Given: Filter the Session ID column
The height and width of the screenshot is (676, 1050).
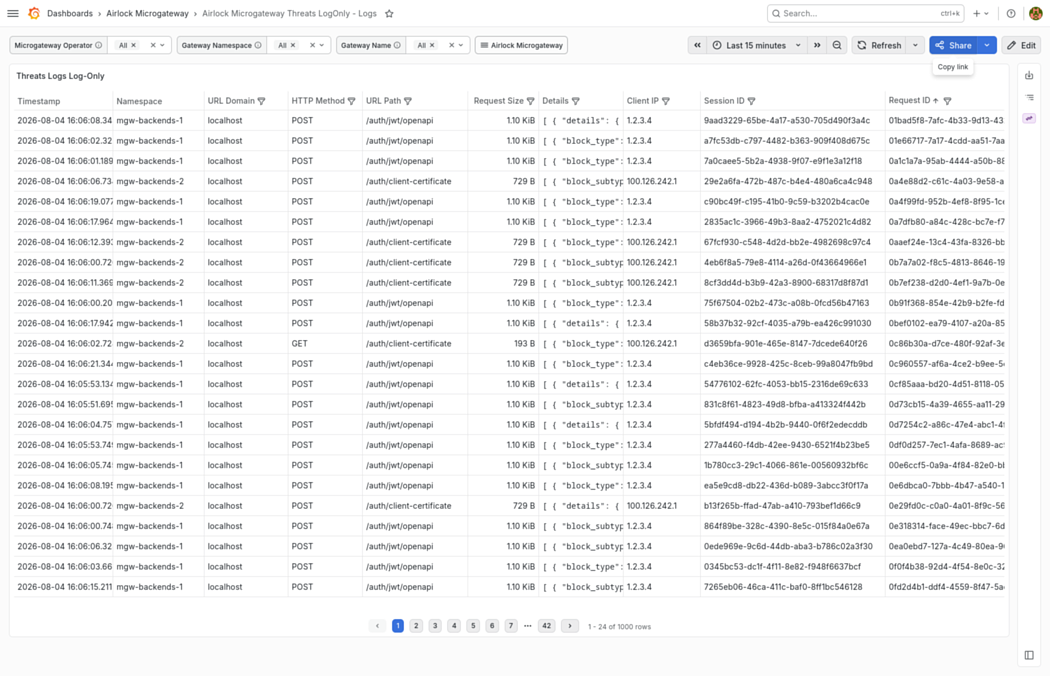Looking at the screenshot, I should [751, 101].
